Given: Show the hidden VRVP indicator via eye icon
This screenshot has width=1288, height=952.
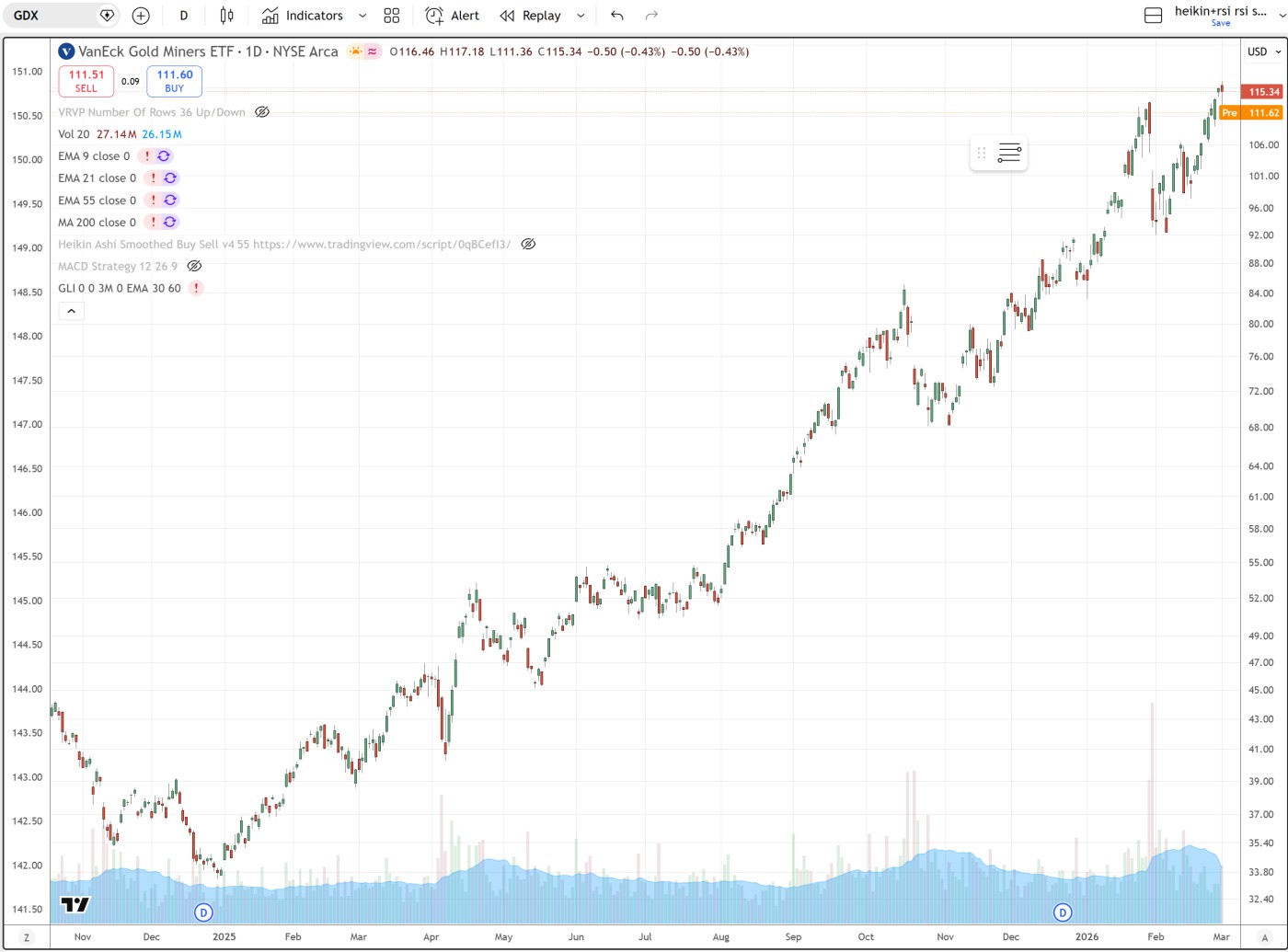Looking at the screenshot, I should 262,112.
